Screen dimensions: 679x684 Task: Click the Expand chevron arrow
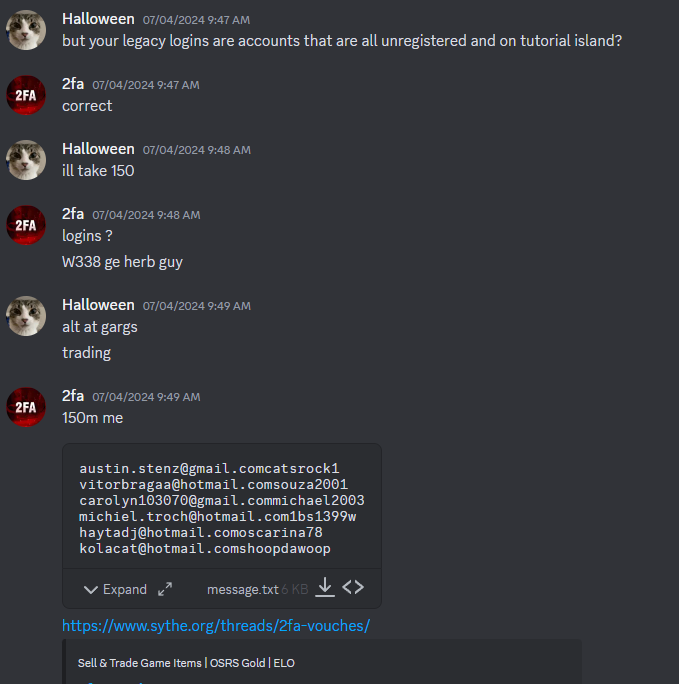pyautogui.click(x=91, y=590)
